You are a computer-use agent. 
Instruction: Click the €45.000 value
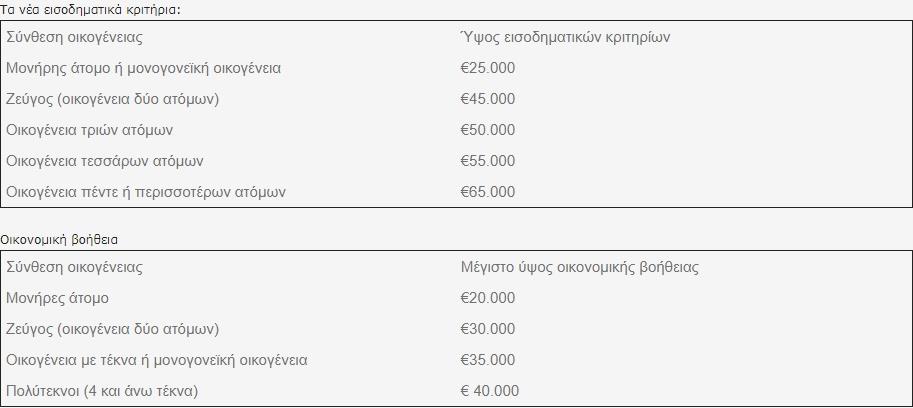(488, 99)
